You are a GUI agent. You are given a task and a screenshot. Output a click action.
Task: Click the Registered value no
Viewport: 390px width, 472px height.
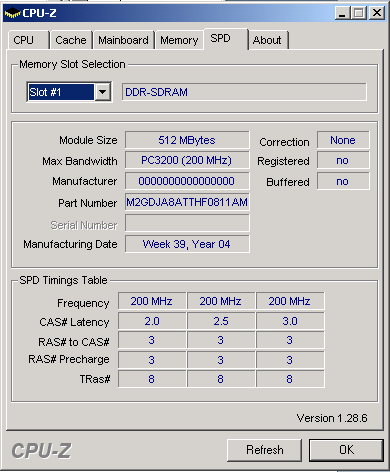pos(343,160)
